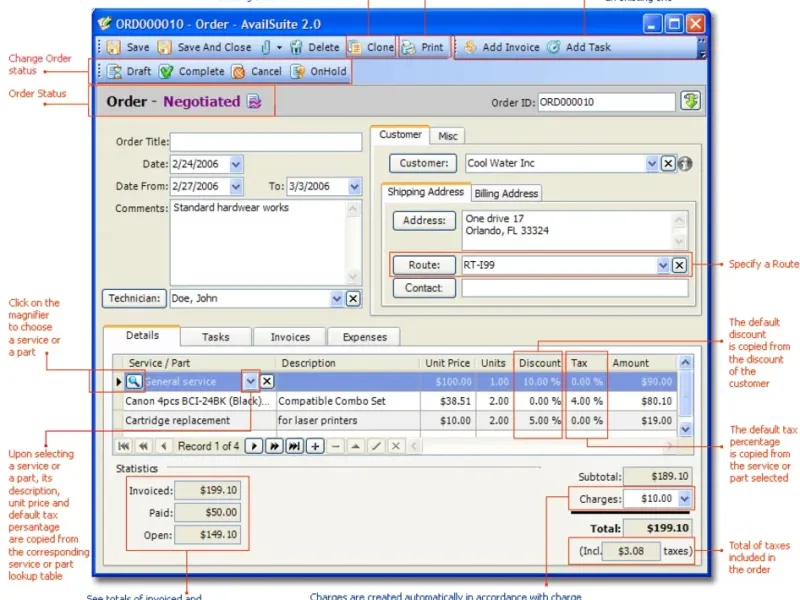The width and height of the screenshot is (800, 600).
Task: Click the Contact button
Action: (424, 288)
